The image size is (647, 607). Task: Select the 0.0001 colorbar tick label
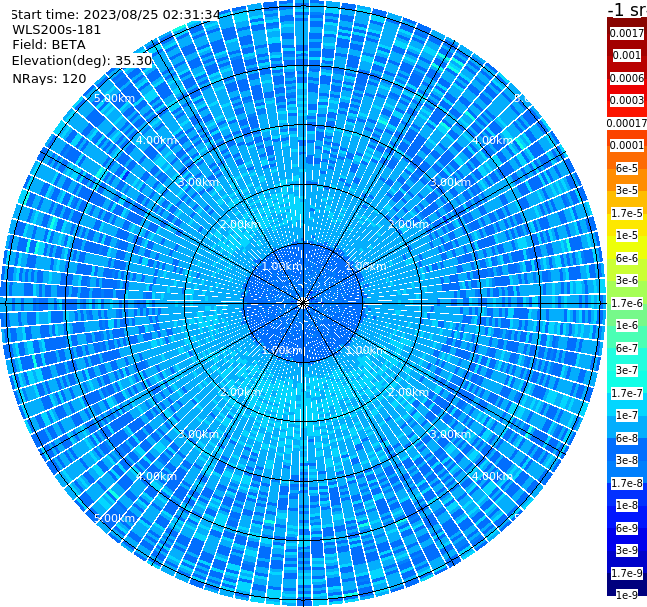point(627,145)
